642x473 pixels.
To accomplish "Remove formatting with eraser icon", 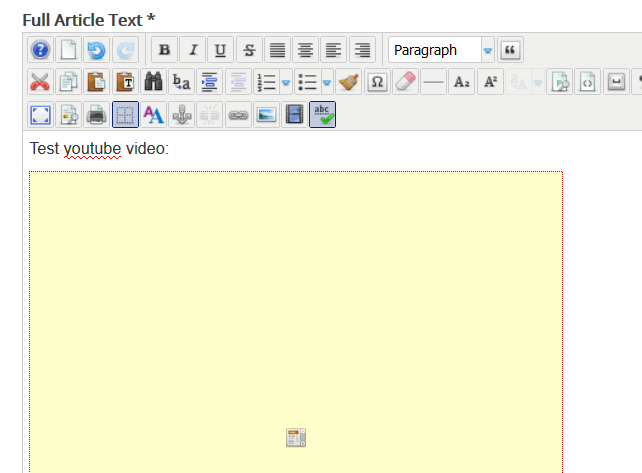I will pyautogui.click(x=405, y=82).
